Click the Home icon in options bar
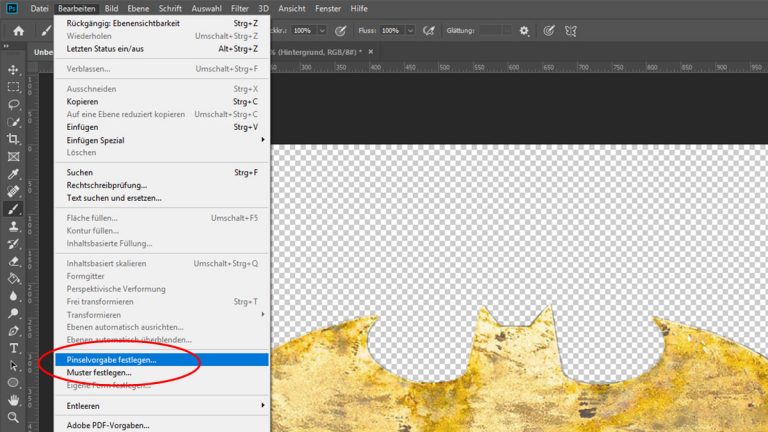This screenshot has width=768, height=432. [x=18, y=31]
